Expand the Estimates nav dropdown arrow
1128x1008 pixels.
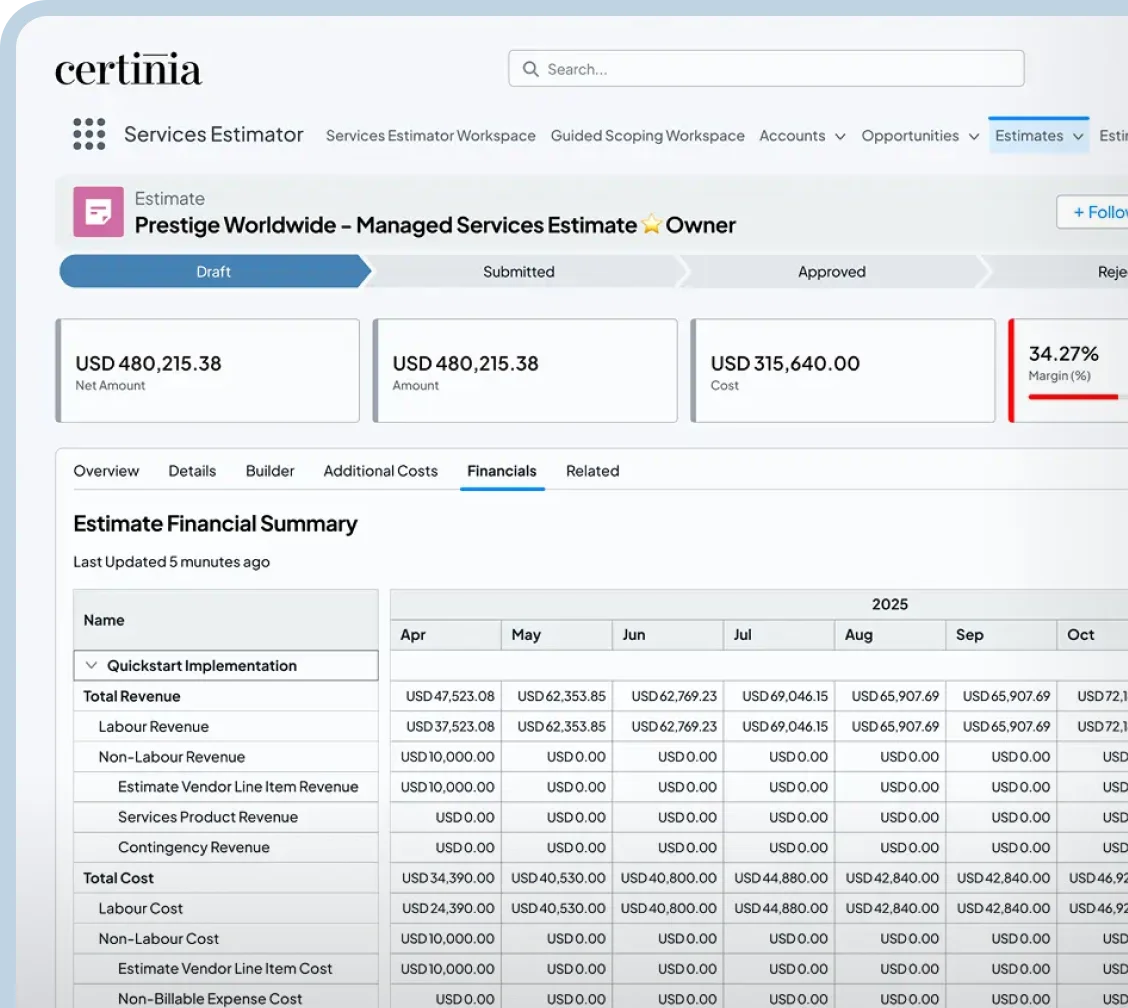tap(1078, 136)
